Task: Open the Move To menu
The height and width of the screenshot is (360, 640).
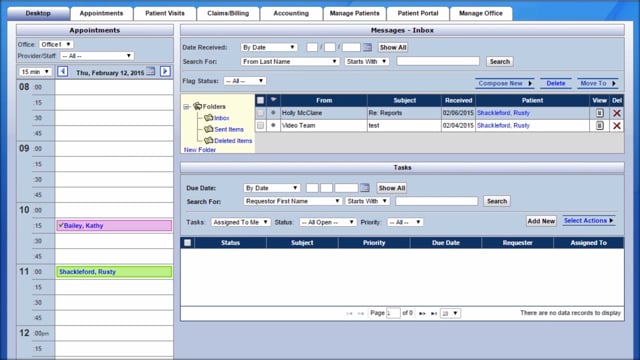Action: pos(598,83)
